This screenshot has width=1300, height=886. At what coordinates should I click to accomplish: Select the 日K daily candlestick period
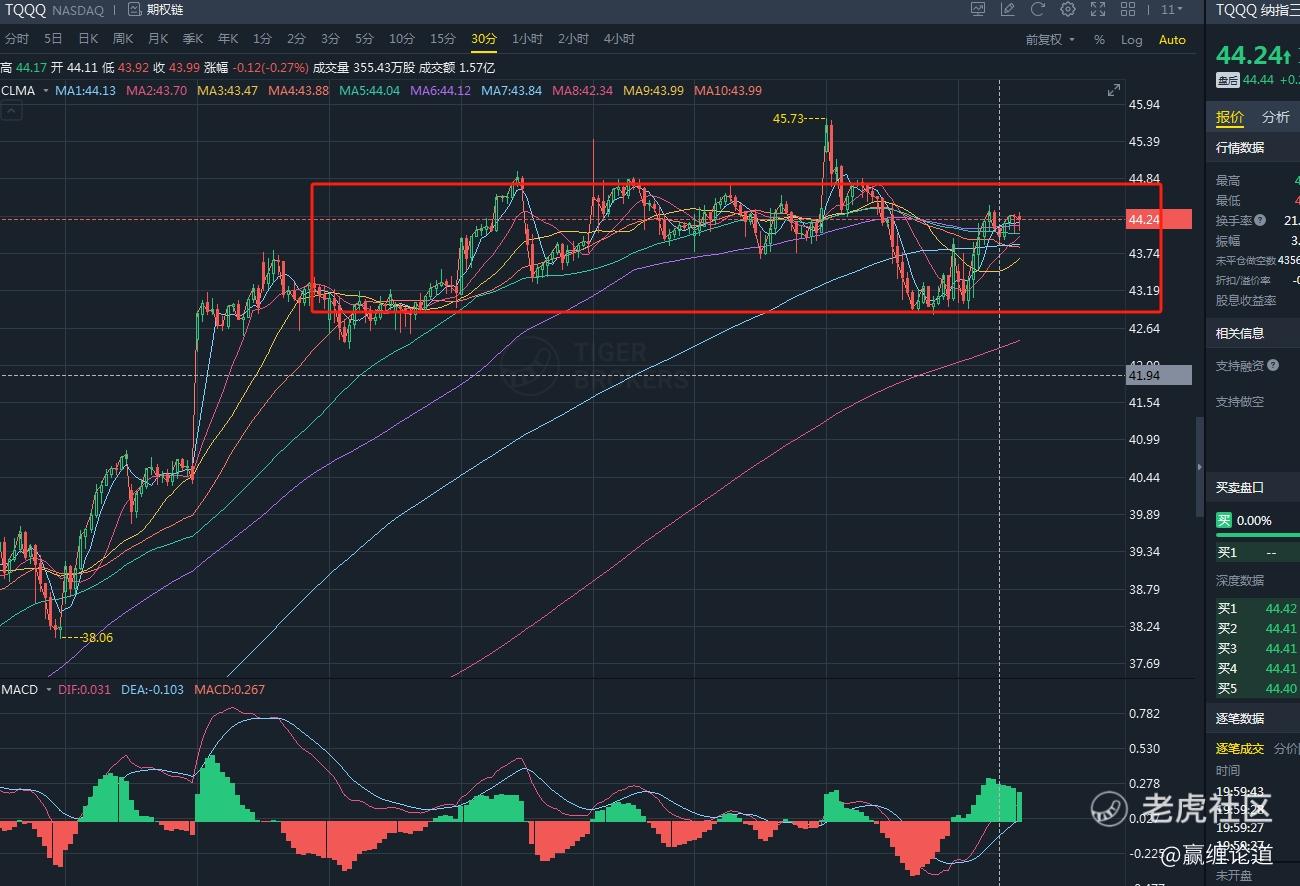[x=88, y=39]
